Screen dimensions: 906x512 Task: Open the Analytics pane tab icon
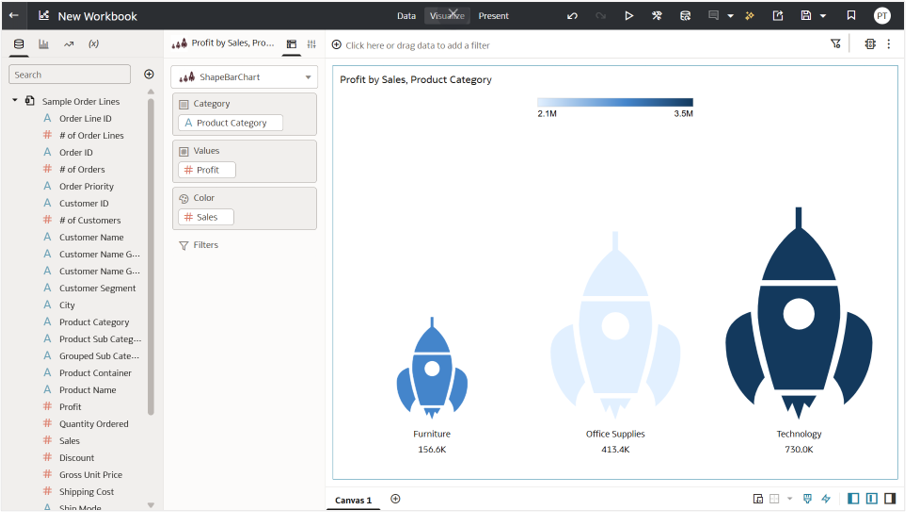(x=69, y=44)
